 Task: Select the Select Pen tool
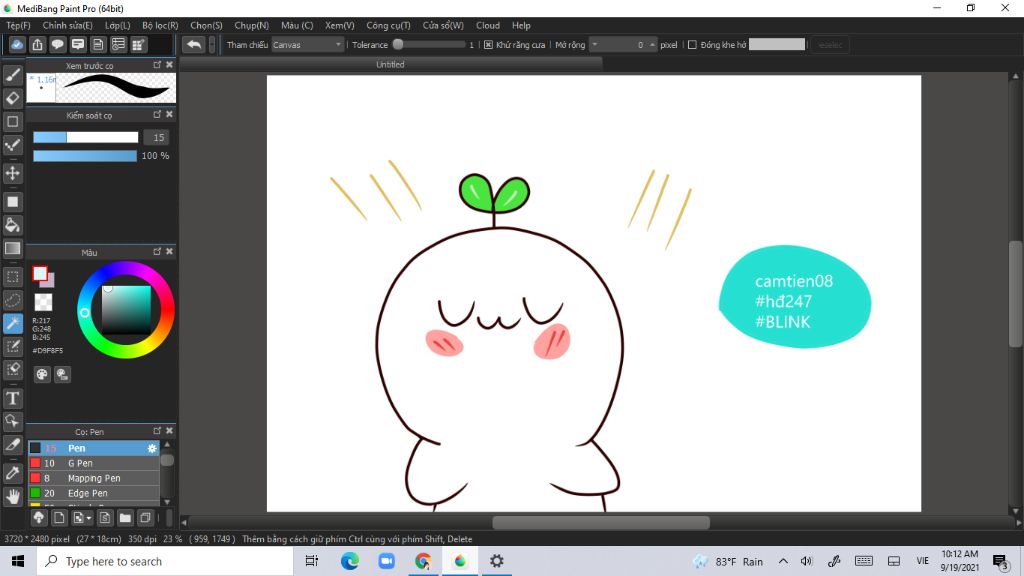12,347
